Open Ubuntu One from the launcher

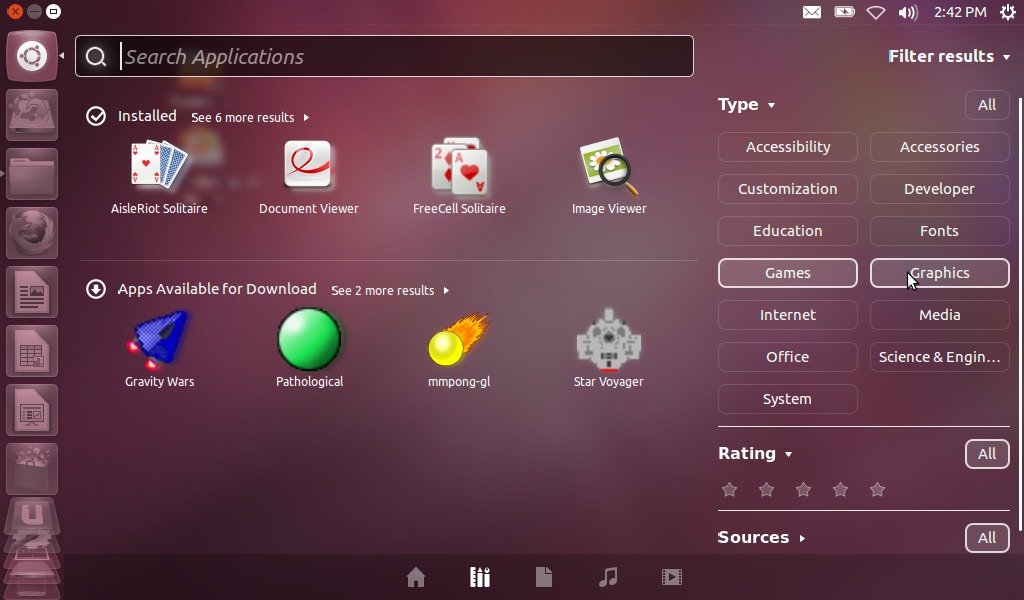coord(32,516)
